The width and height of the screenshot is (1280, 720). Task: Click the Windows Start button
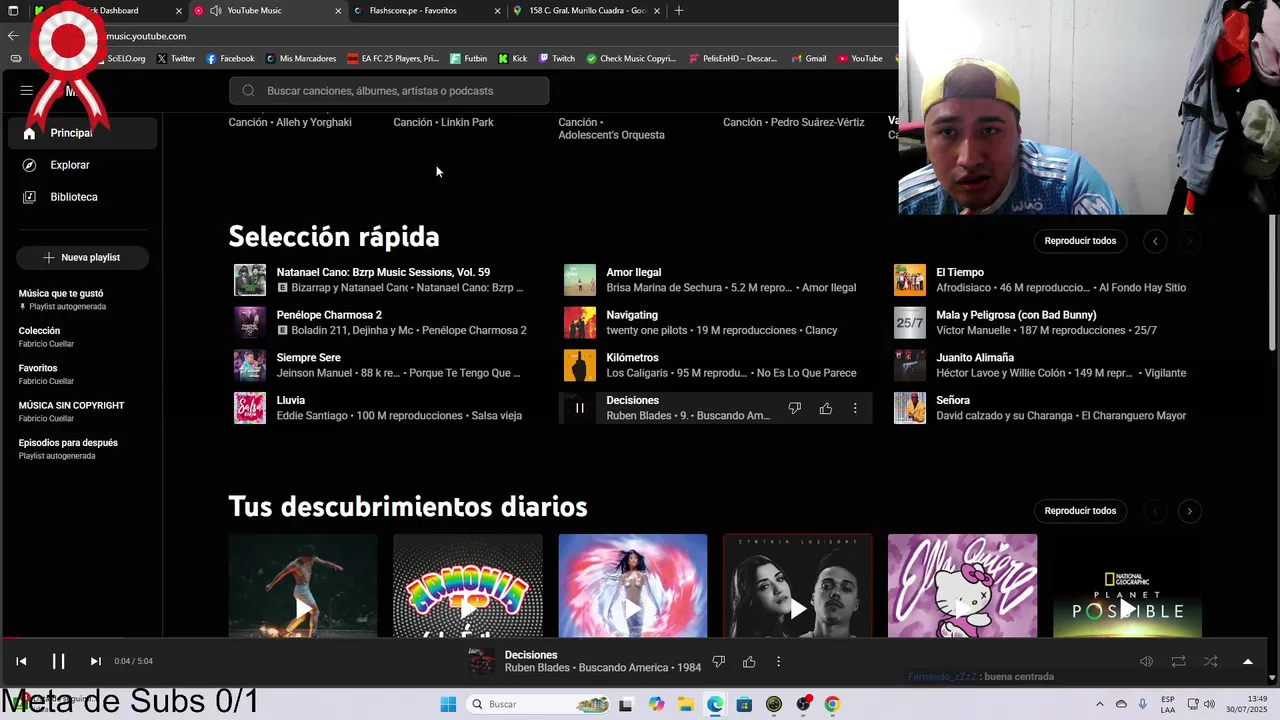448,704
